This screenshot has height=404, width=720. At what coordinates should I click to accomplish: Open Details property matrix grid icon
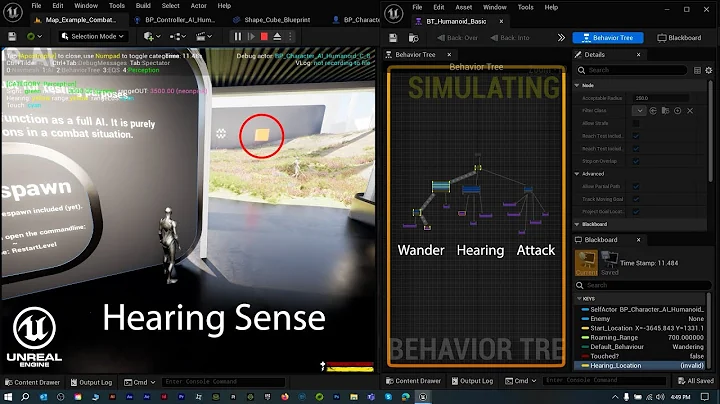697,70
